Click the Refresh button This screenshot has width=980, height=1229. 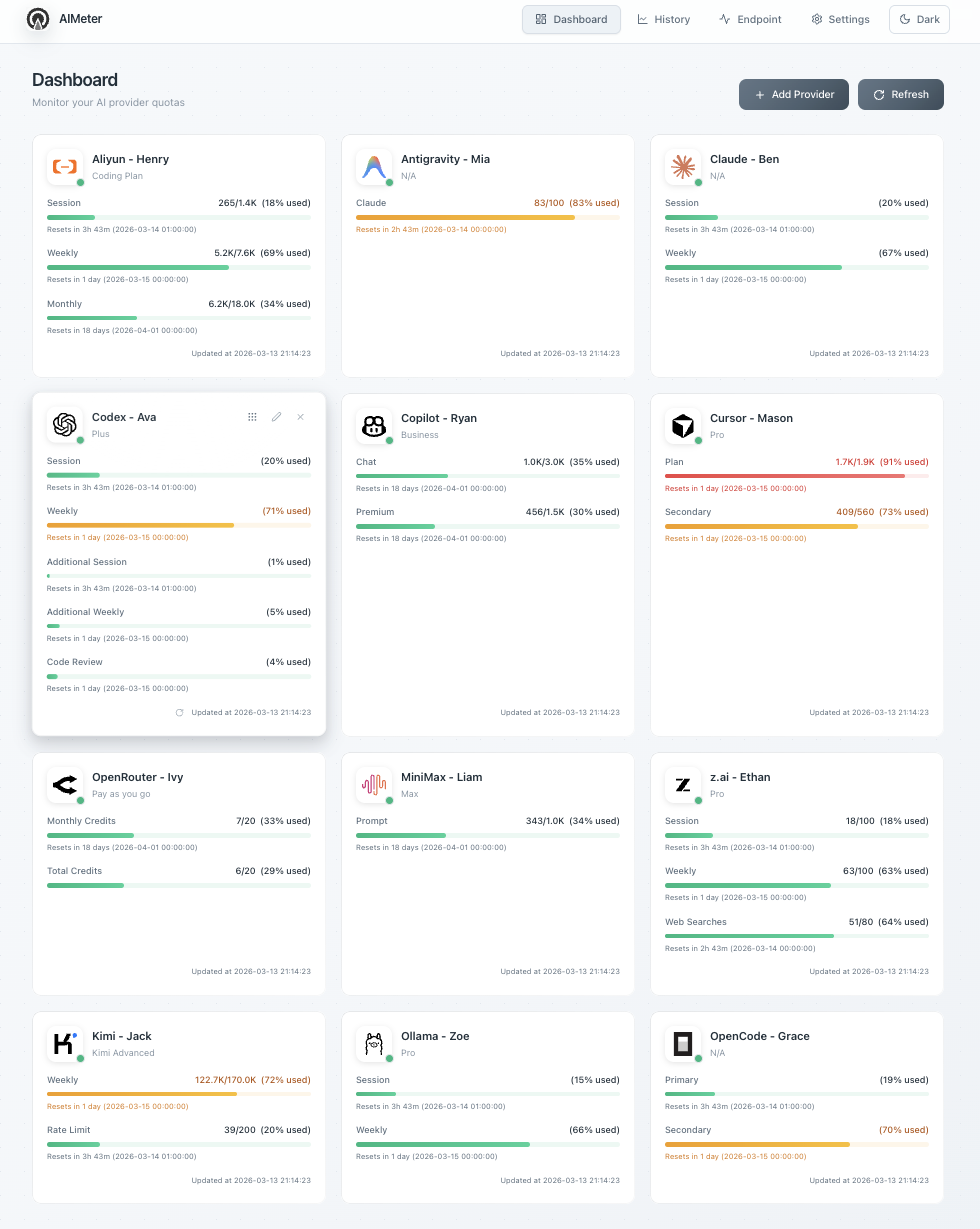tap(900, 94)
